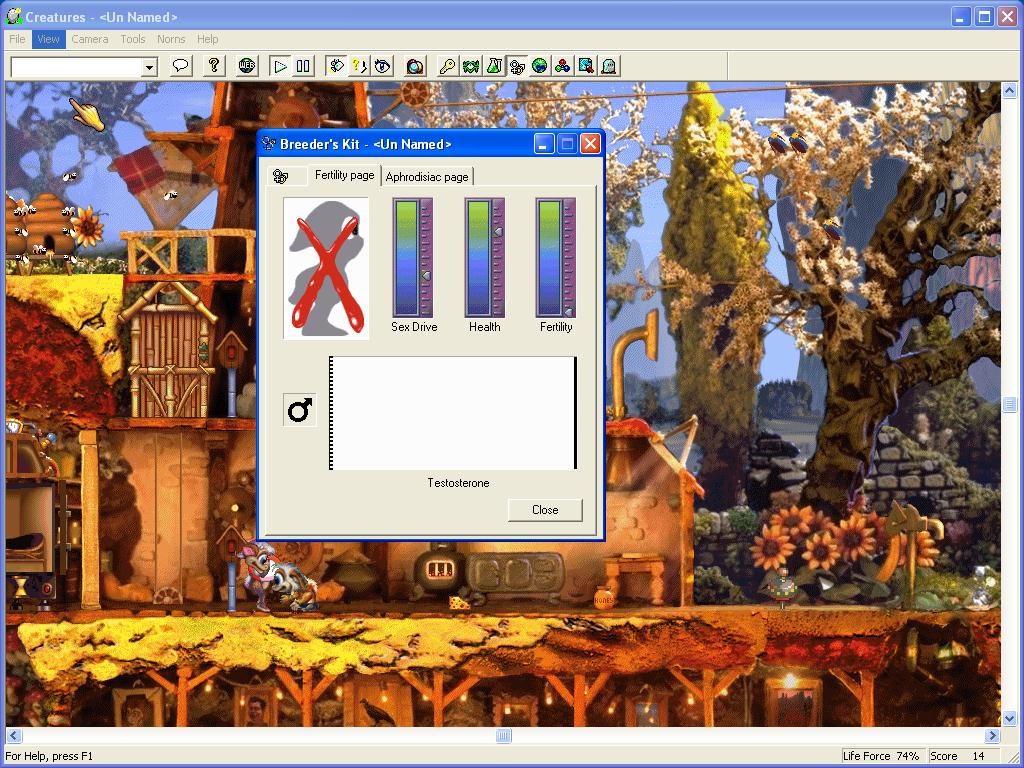This screenshot has width=1024, height=768.
Task: Open the WEB globe toolbar icon
Action: [247, 66]
